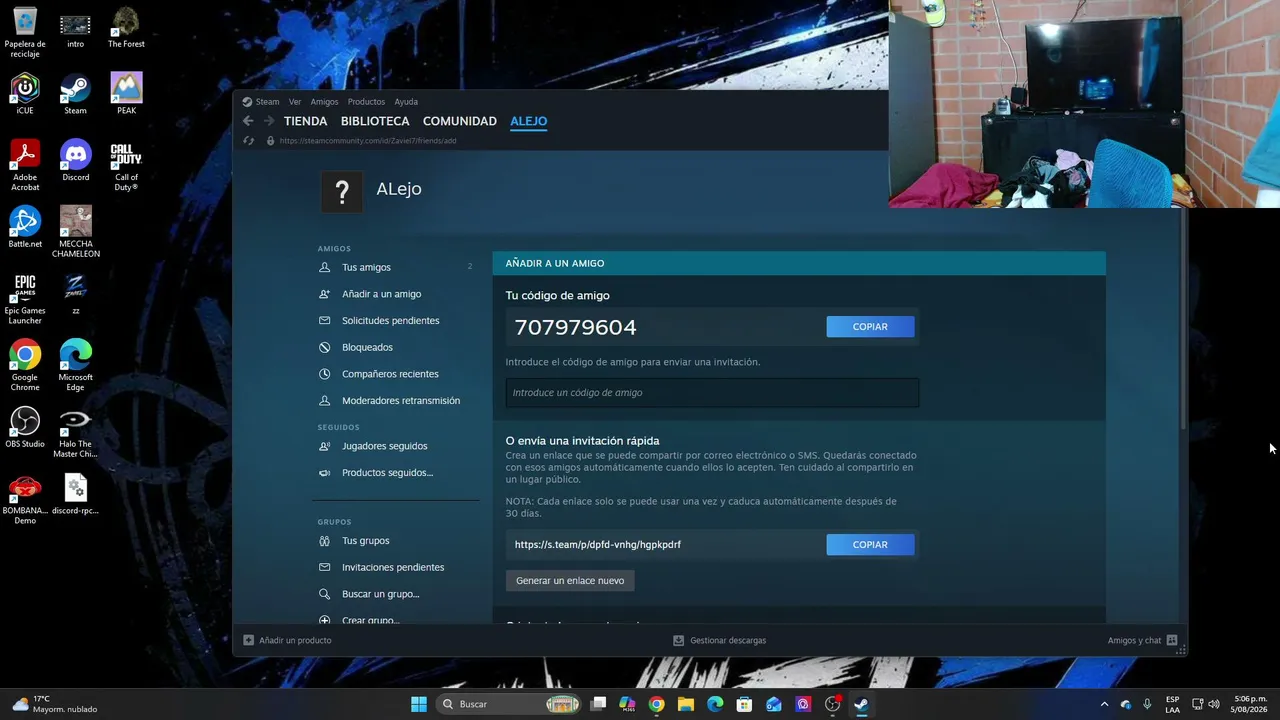
Task: Open the COMUNIDAD tab
Action: pyautogui.click(x=460, y=121)
